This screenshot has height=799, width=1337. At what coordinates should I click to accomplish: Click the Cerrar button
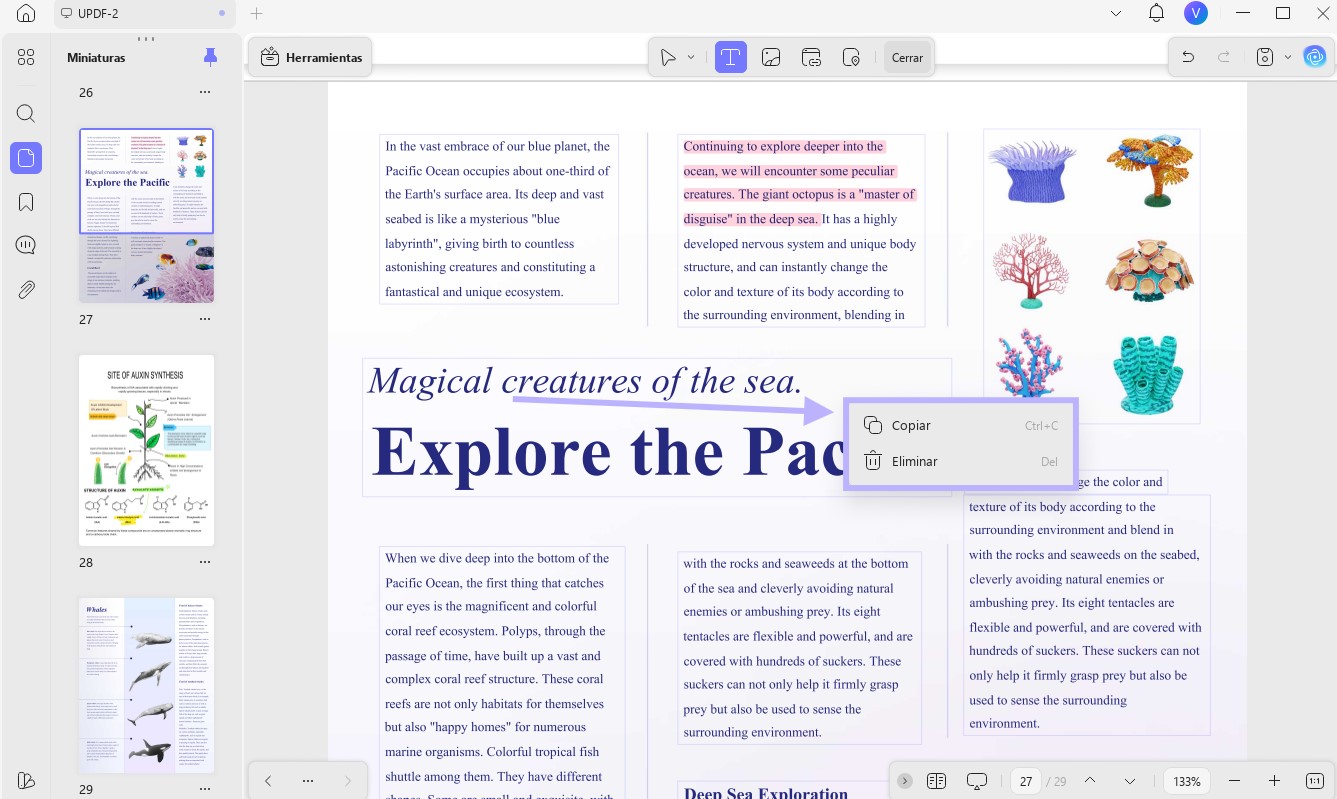[907, 57]
